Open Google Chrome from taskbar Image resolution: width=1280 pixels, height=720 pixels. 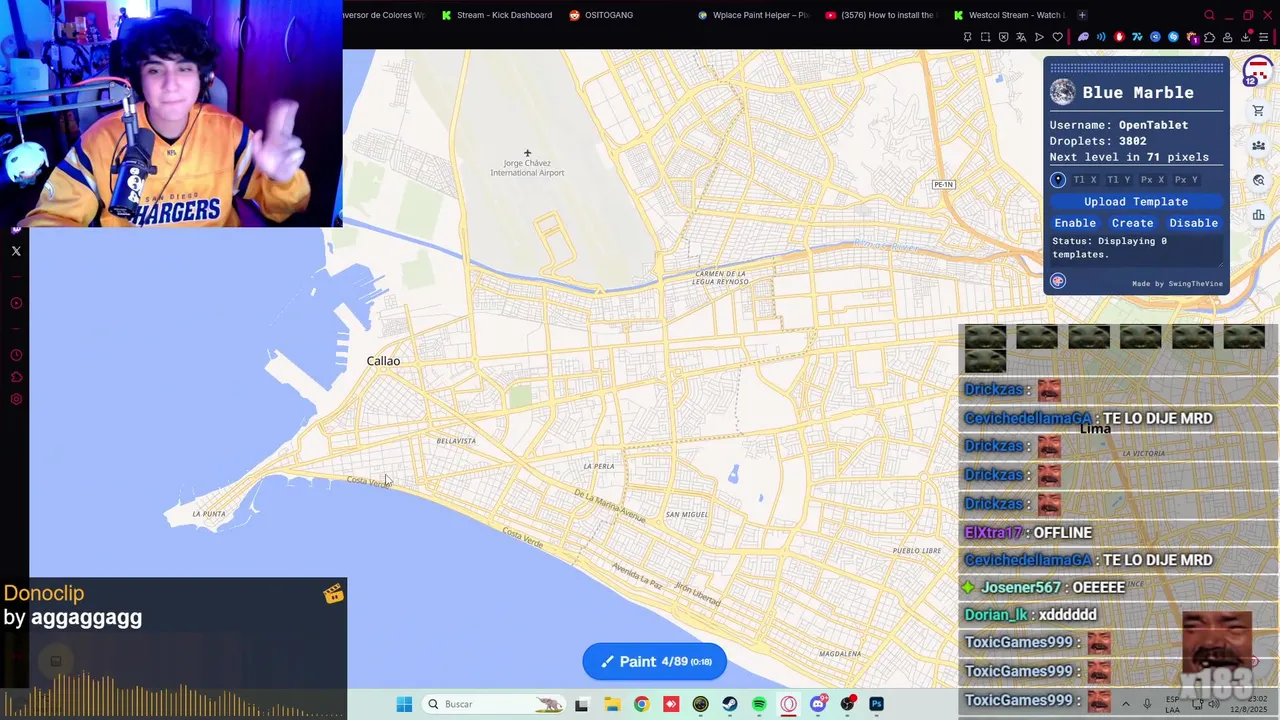tap(642, 704)
